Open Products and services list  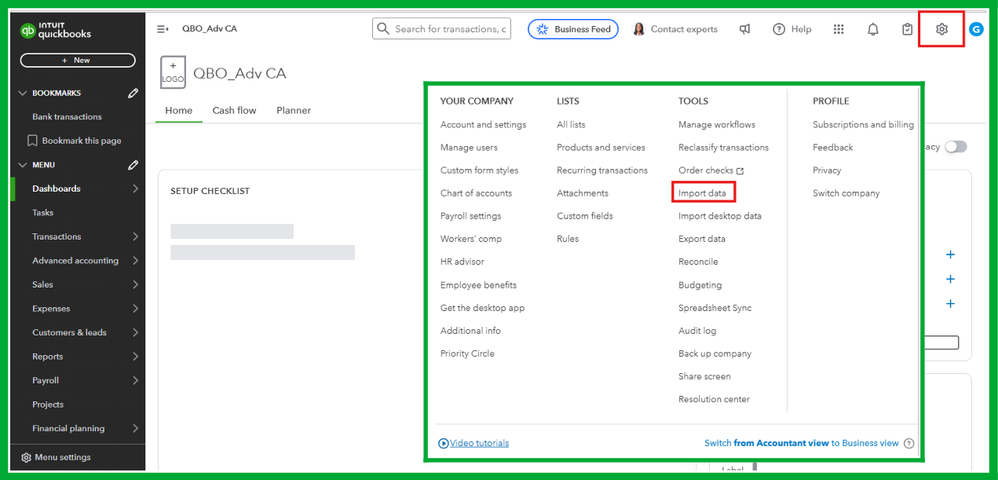(x=601, y=148)
